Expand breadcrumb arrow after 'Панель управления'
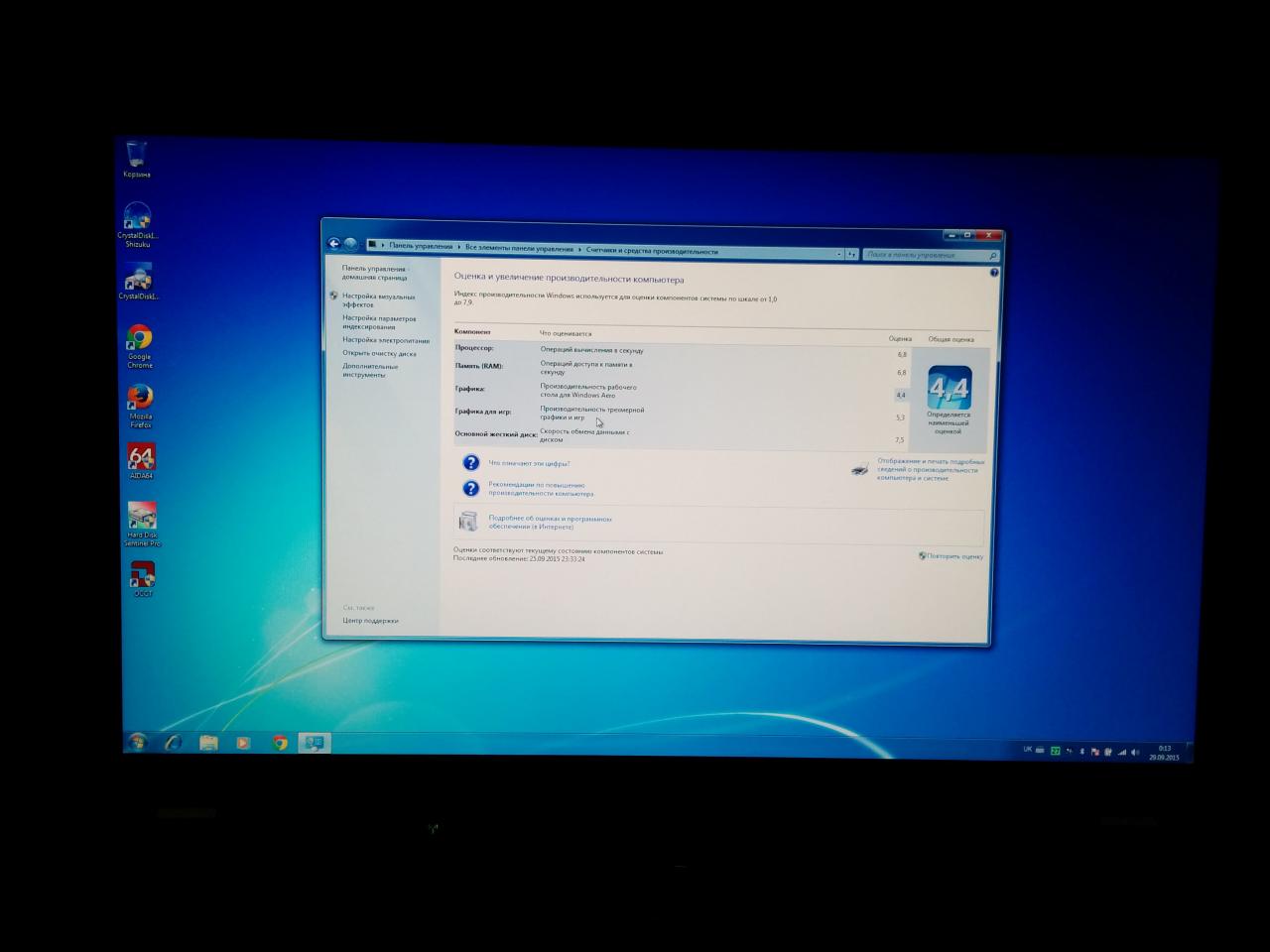The image size is (1270, 952). pyautogui.click(x=458, y=247)
